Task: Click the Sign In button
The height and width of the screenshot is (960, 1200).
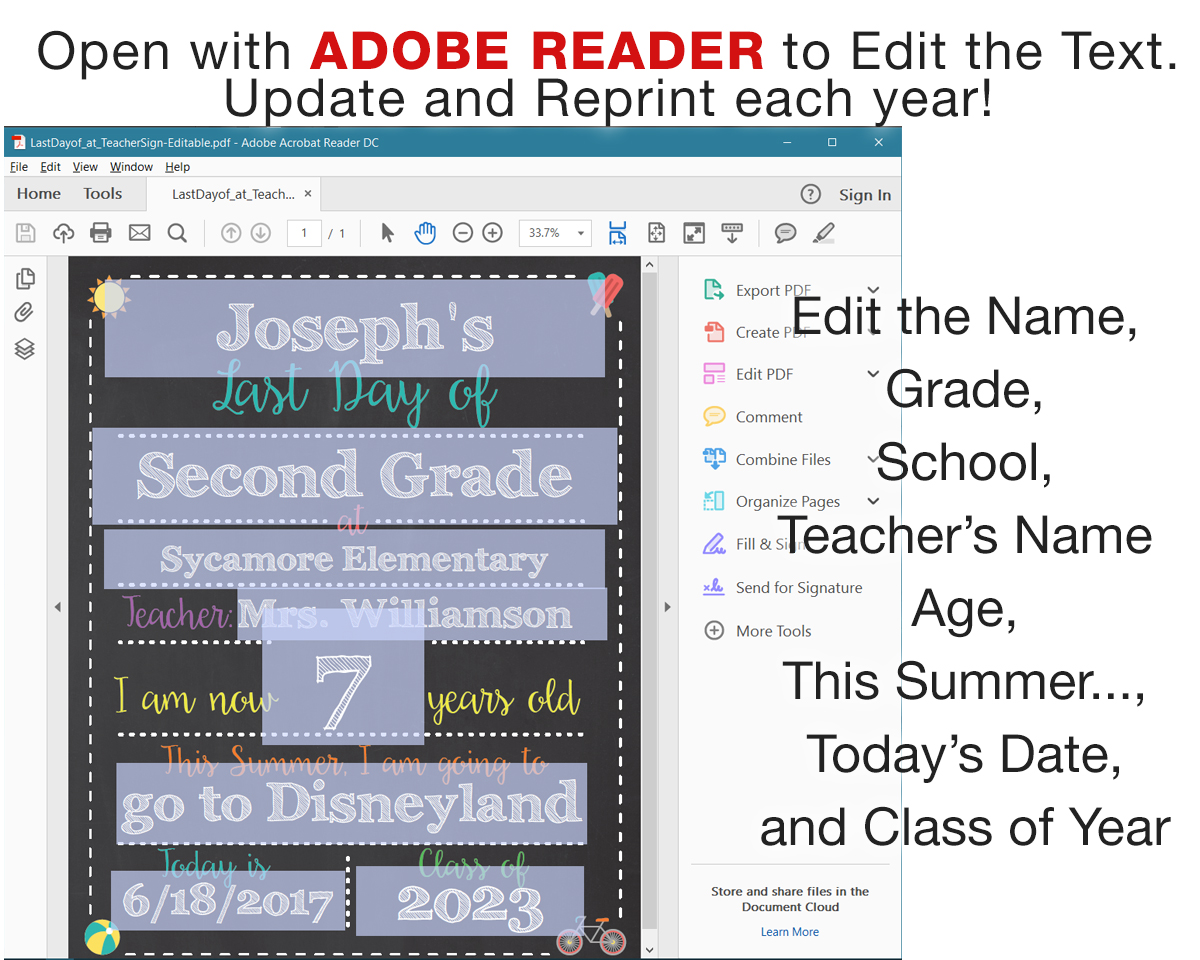Action: click(x=865, y=195)
